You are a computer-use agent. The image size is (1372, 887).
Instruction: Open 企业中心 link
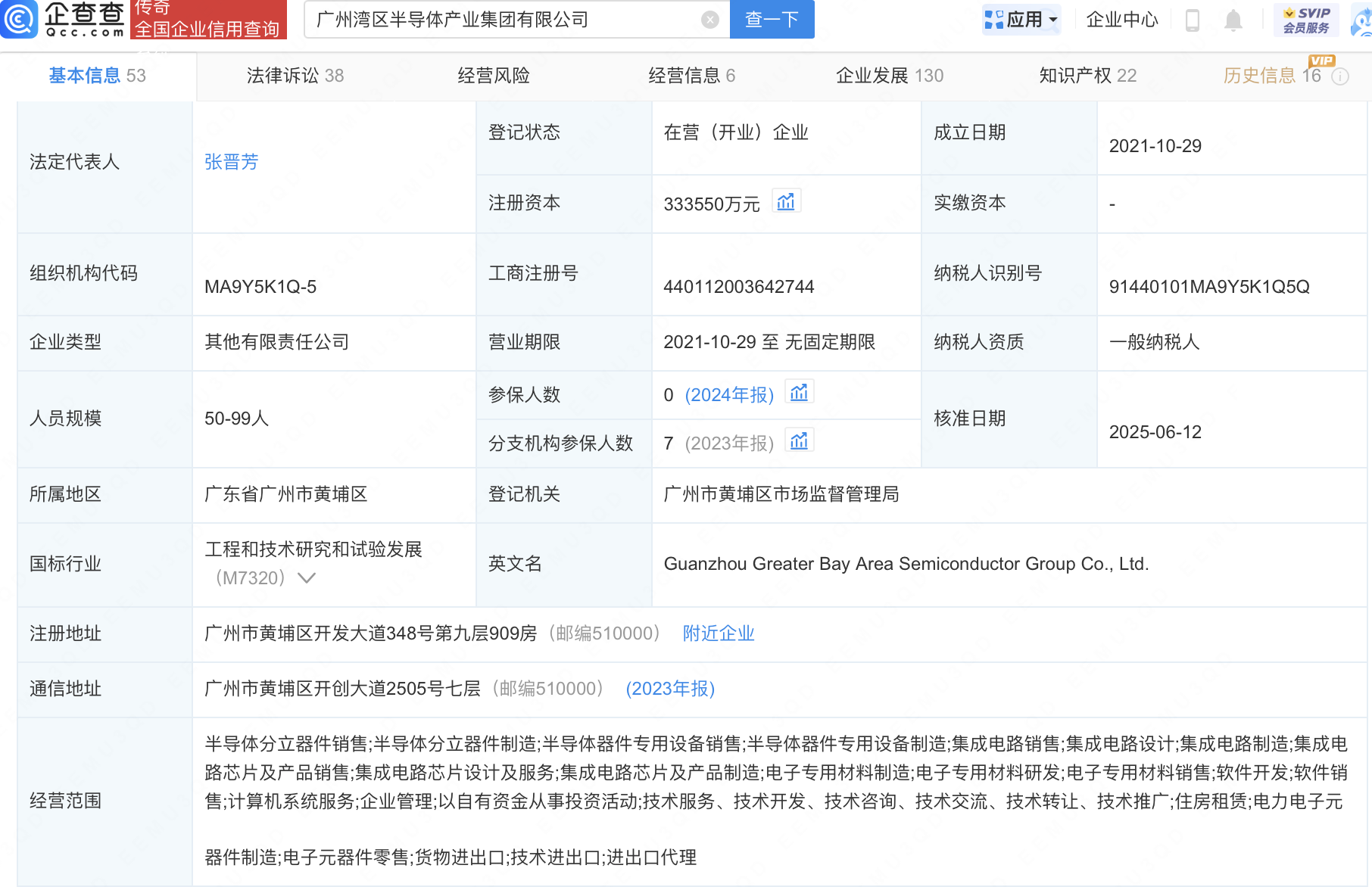[x=1122, y=20]
